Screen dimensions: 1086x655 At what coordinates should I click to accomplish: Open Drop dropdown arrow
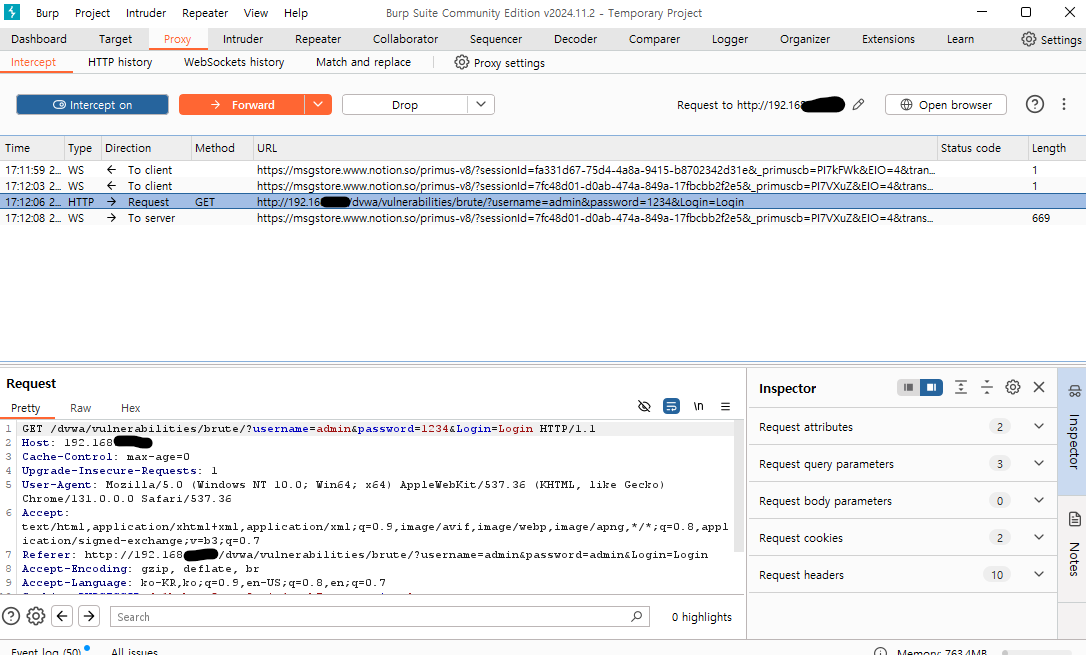coord(481,105)
